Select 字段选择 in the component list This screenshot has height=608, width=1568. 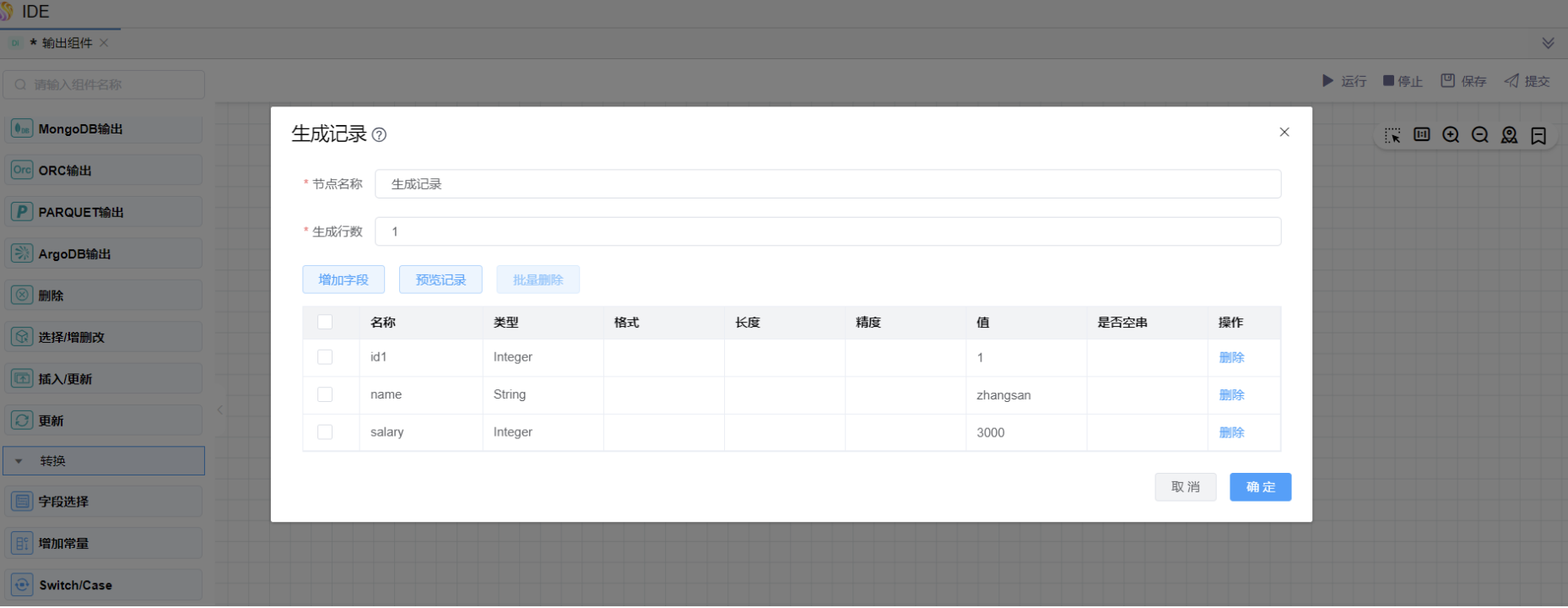tap(63, 502)
